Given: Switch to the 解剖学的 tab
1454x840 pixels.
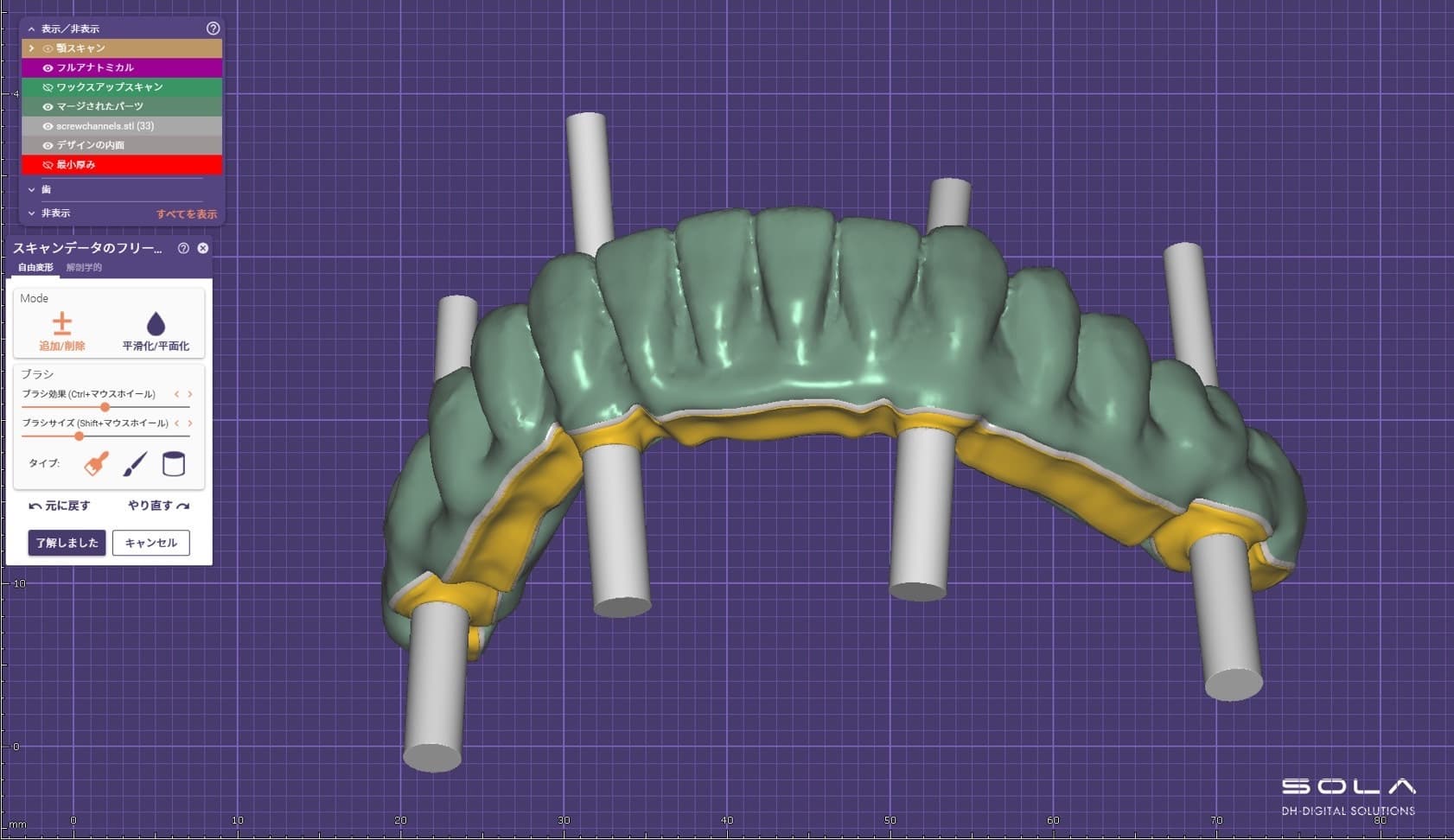Looking at the screenshot, I should [x=84, y=268].
